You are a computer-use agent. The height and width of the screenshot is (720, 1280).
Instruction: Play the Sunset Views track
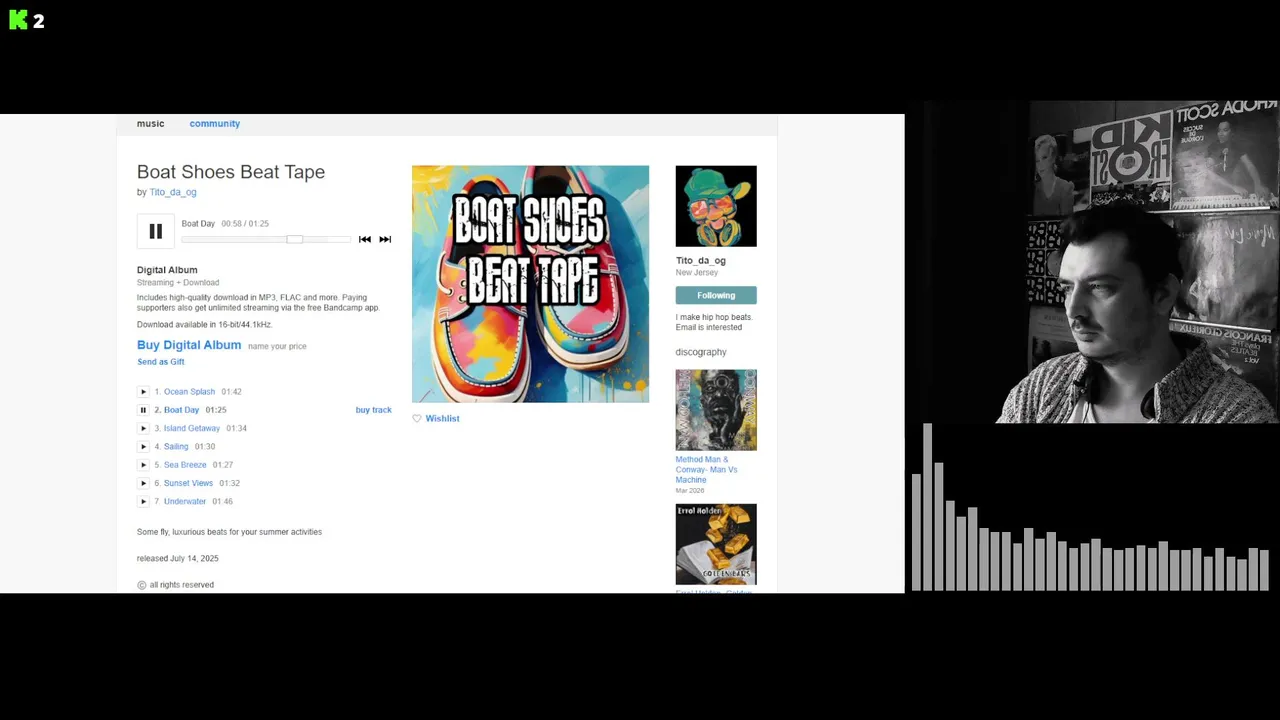click(x=143, y=483)
